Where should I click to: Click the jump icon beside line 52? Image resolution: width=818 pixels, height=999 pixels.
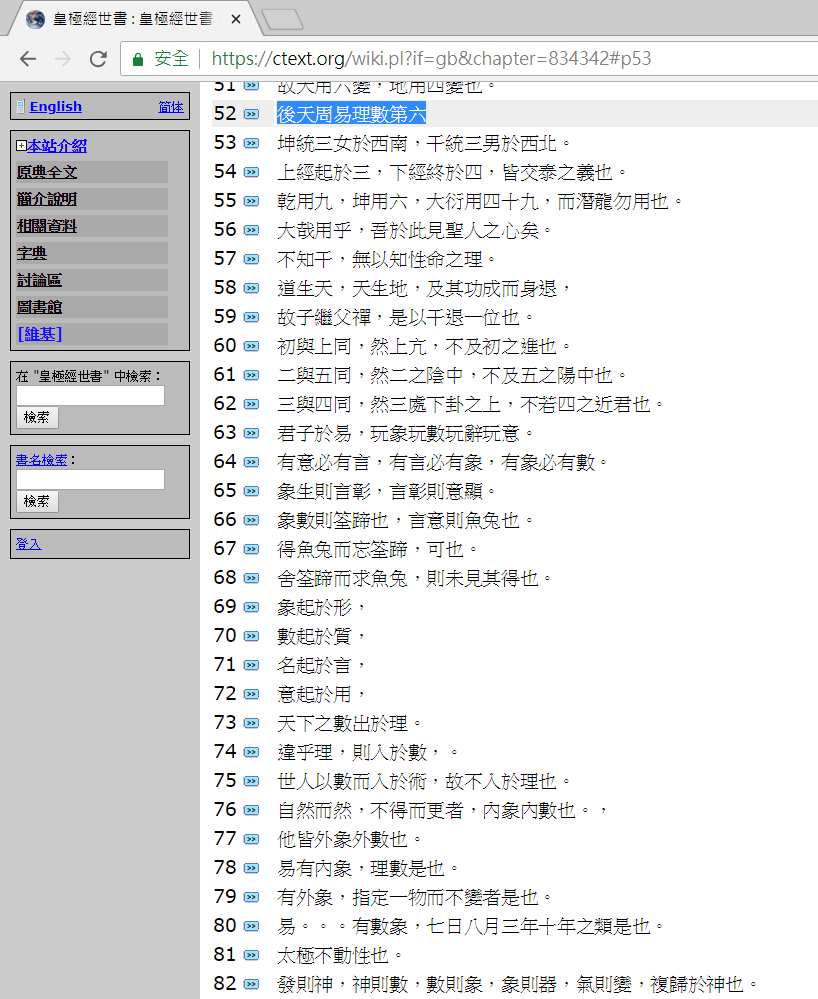tap(250, 114)
